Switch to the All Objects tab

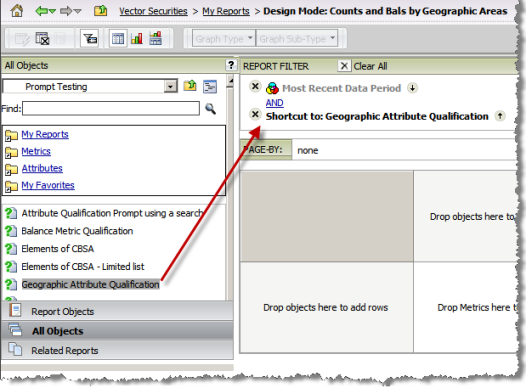pyautogui.click(x=117, y=331)
